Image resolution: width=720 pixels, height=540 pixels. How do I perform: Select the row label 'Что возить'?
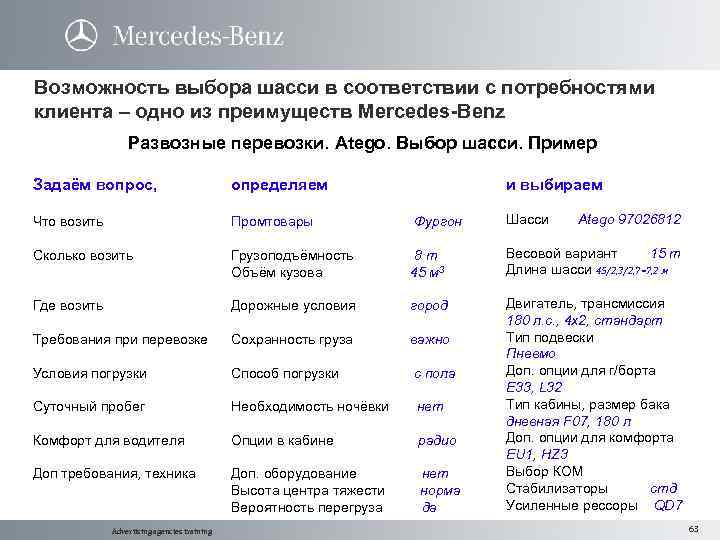pyautogui.click(x=68, y=222)
